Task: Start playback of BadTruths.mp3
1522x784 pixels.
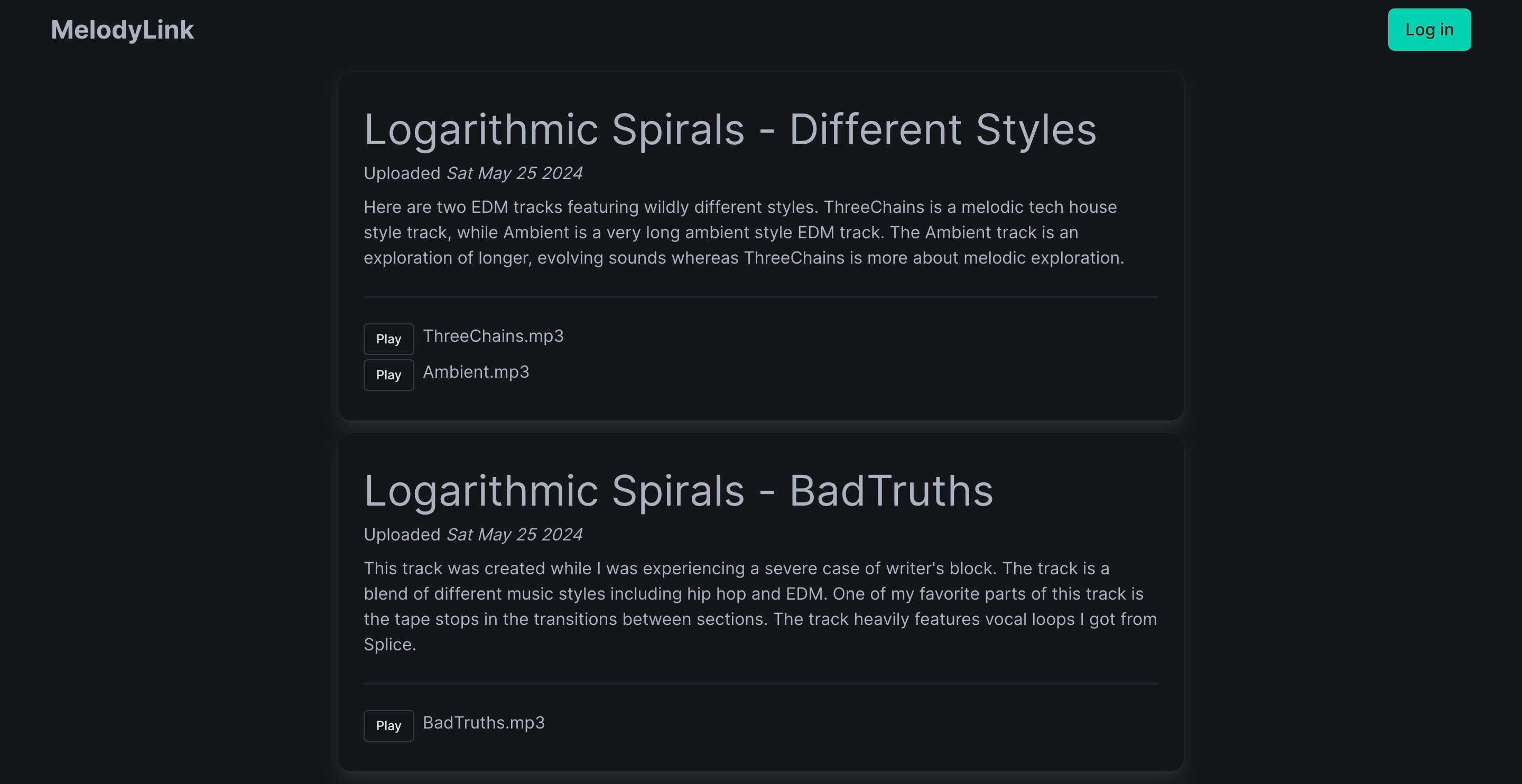Action: tap(388, 725)
